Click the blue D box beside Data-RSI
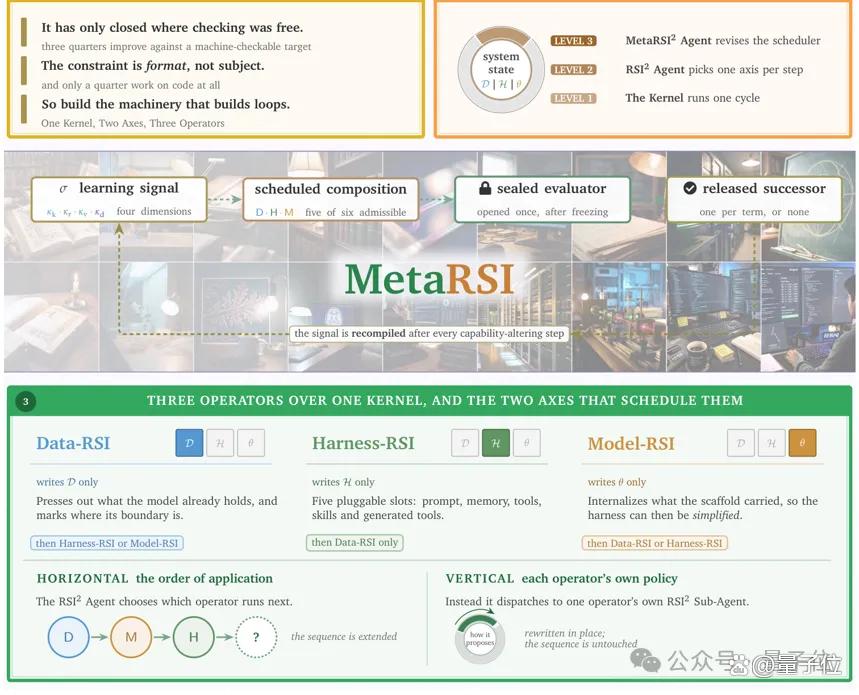This screenshot has height=695, width=859. coord(189,443)
